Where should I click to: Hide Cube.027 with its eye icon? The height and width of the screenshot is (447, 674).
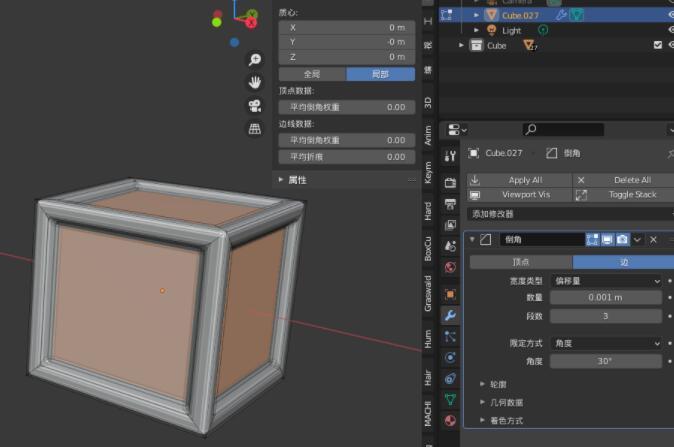point(671,15)
